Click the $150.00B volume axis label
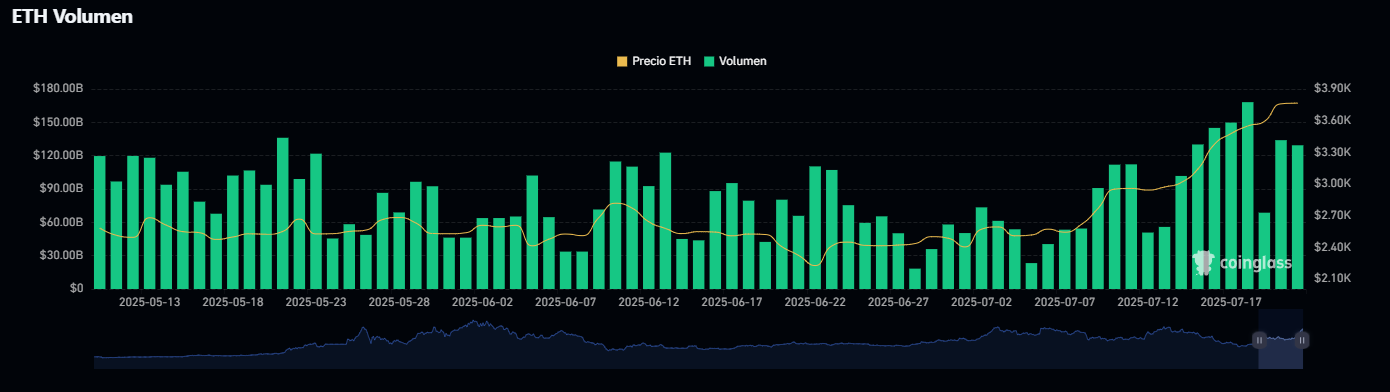The width and height of the screenshot is (1390, 392). 58,122
